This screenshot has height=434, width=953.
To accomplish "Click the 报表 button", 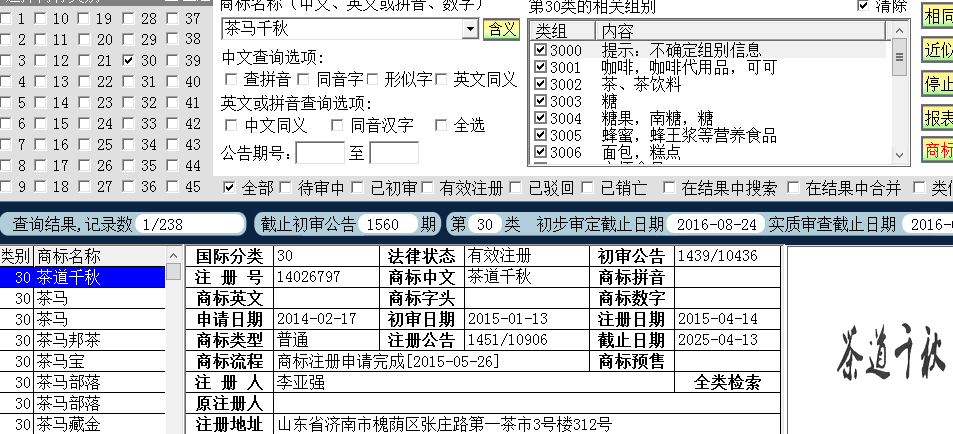I will coord(937,117).
